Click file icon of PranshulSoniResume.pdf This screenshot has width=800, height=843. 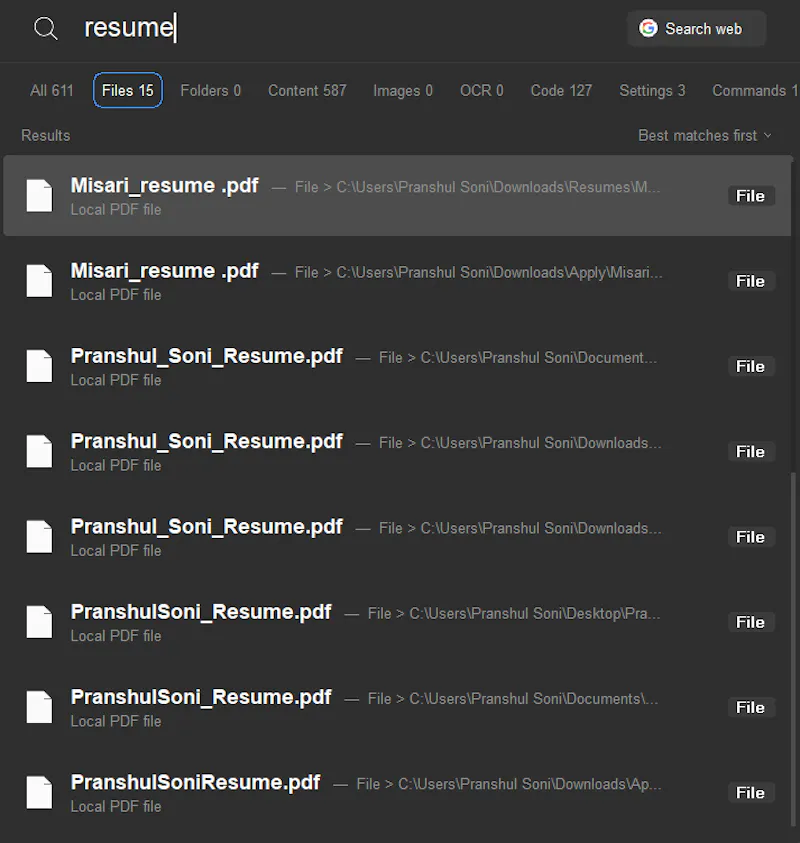pos(40,792)
